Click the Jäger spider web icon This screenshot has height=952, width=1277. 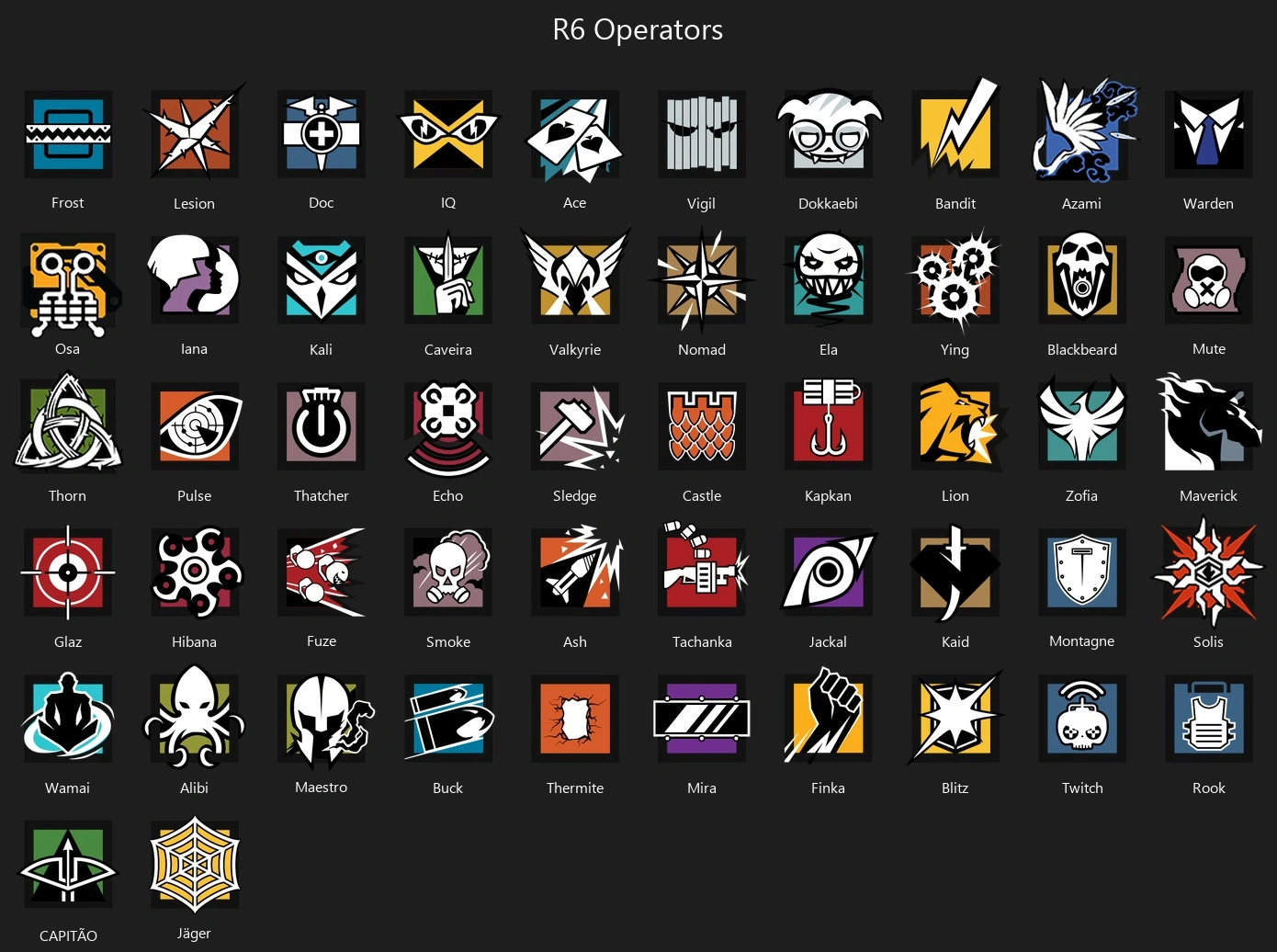tap(195, 865)
